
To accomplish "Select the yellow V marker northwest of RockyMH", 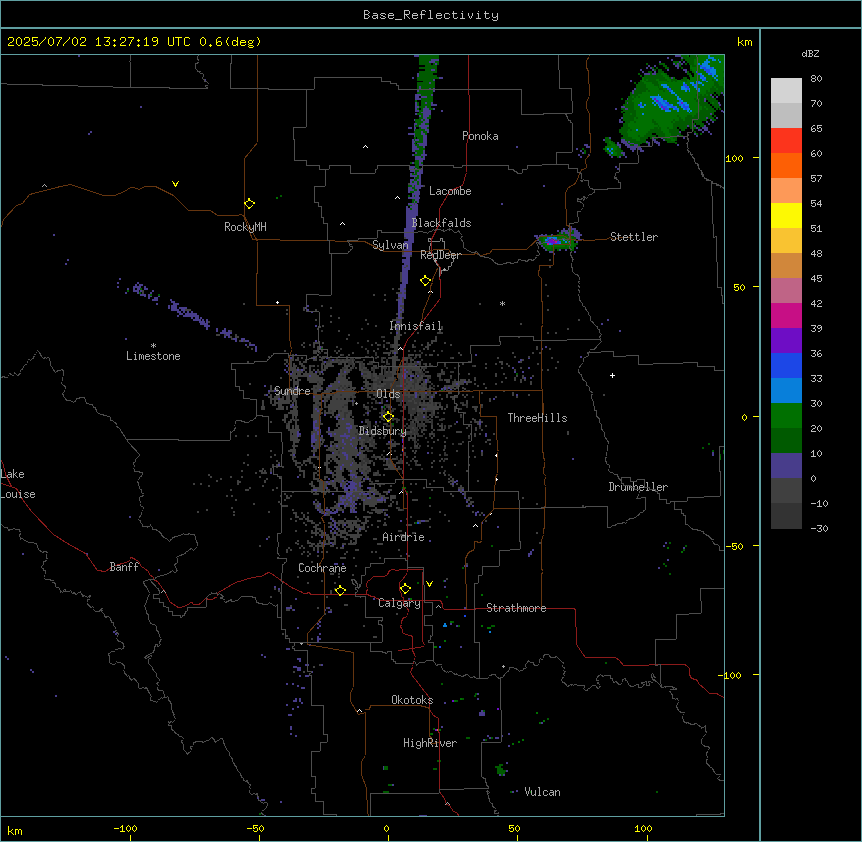I will (175, 184).
